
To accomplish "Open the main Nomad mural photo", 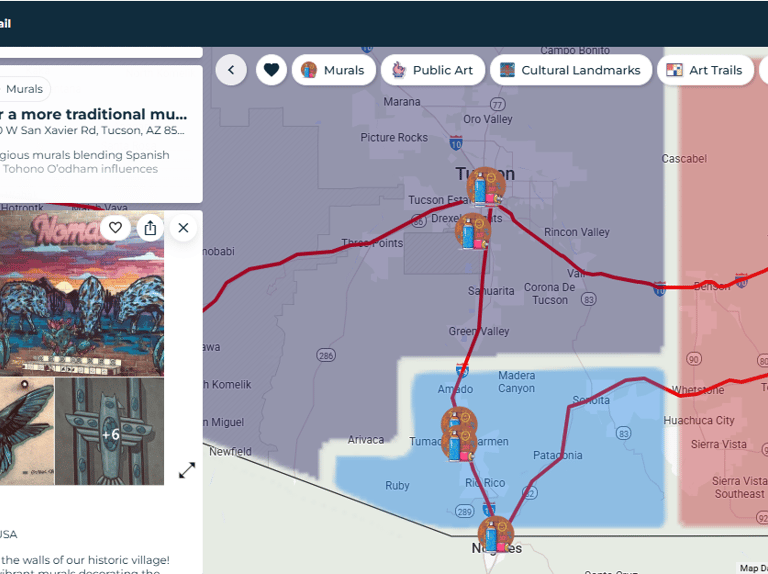I will (82, 294).
